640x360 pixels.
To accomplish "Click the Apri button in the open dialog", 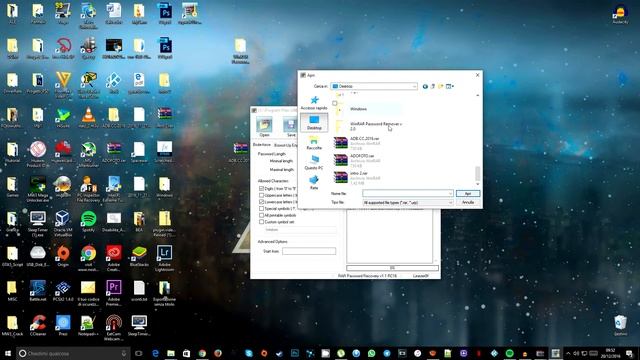I will 468,193.
